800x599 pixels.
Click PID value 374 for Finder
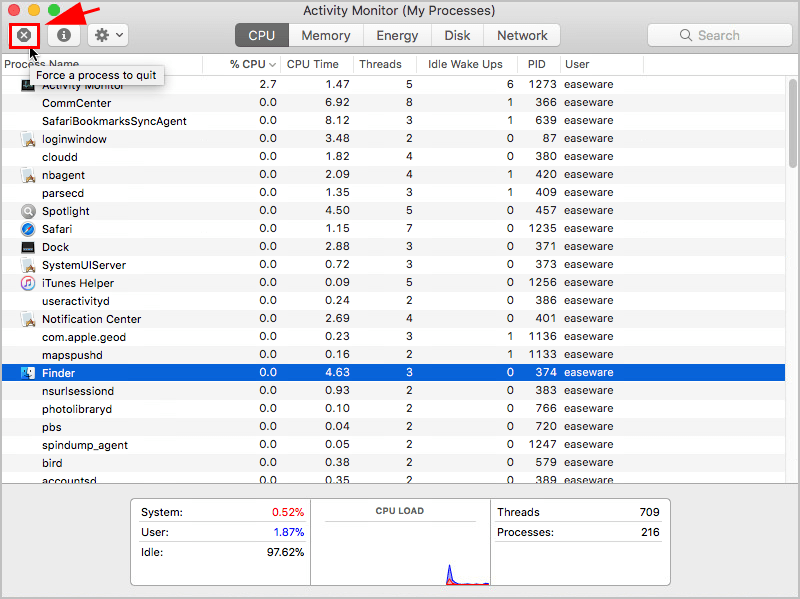(546, 372)
